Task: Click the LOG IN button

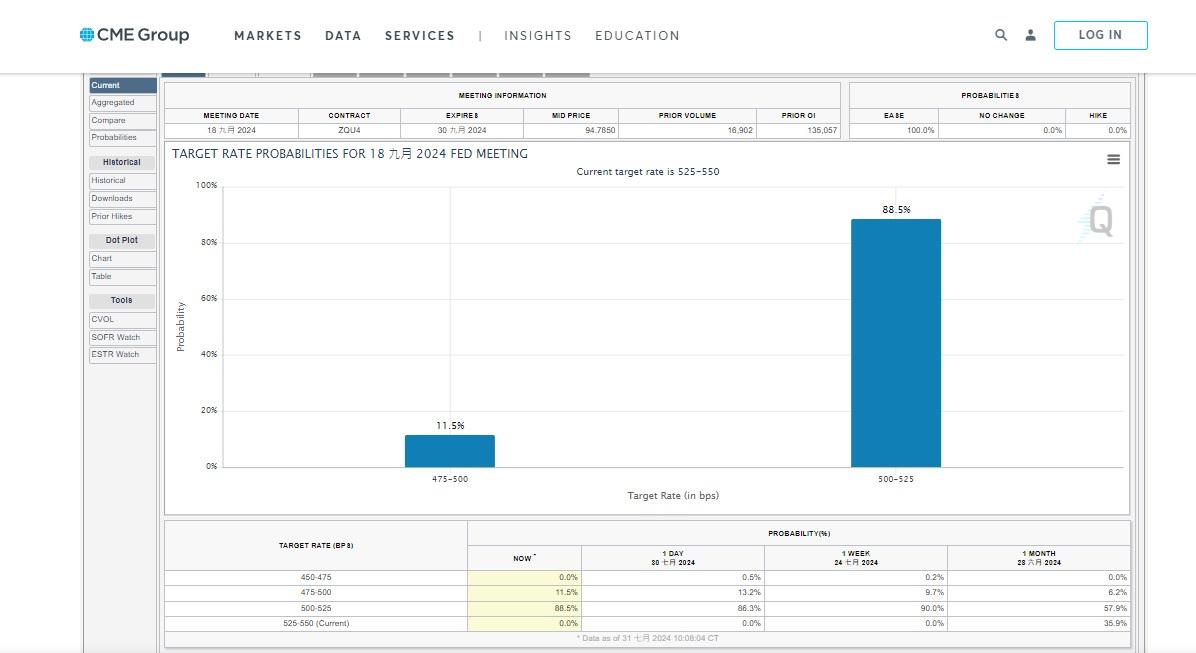Action: (x=1100, y=35)
